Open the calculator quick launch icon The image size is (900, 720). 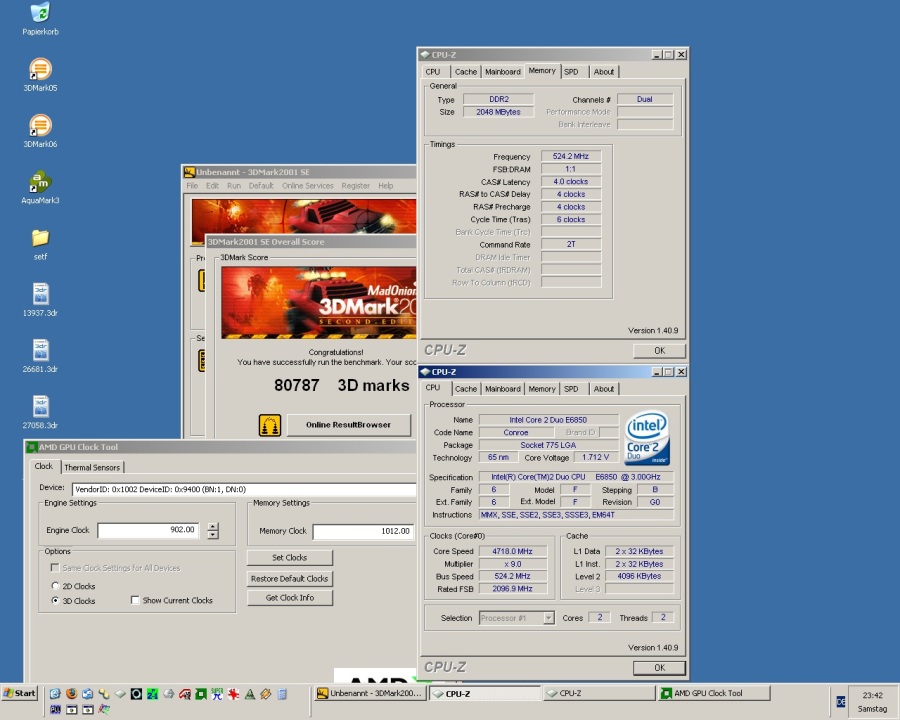coord(282,694)
